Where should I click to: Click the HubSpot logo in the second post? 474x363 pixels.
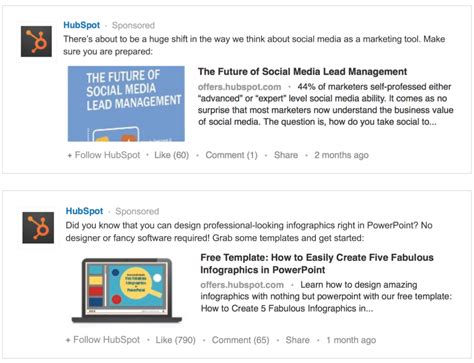pyautogui.click(x=38, y=227)
